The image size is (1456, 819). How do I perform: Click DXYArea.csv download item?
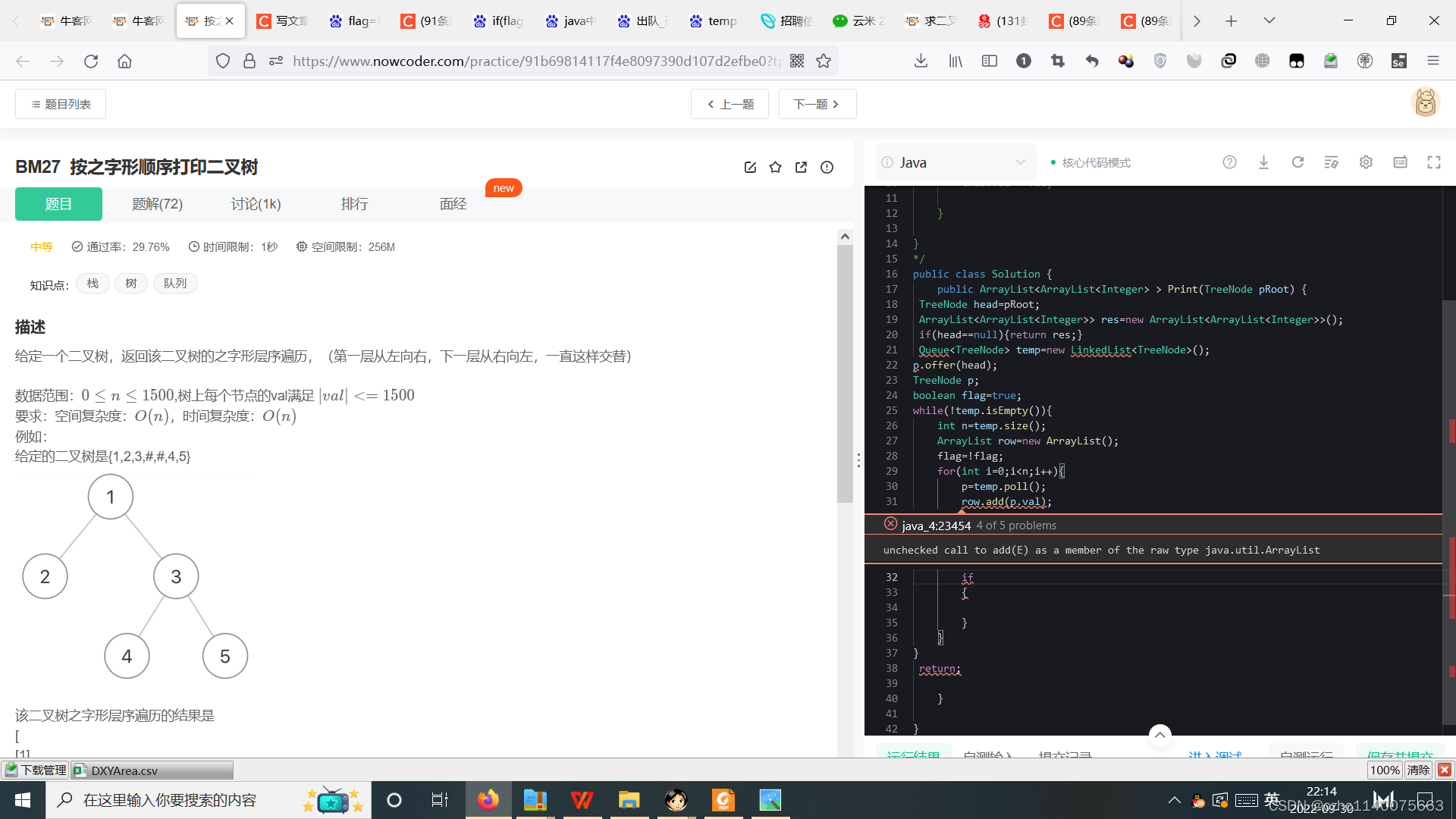coord(152,770)
